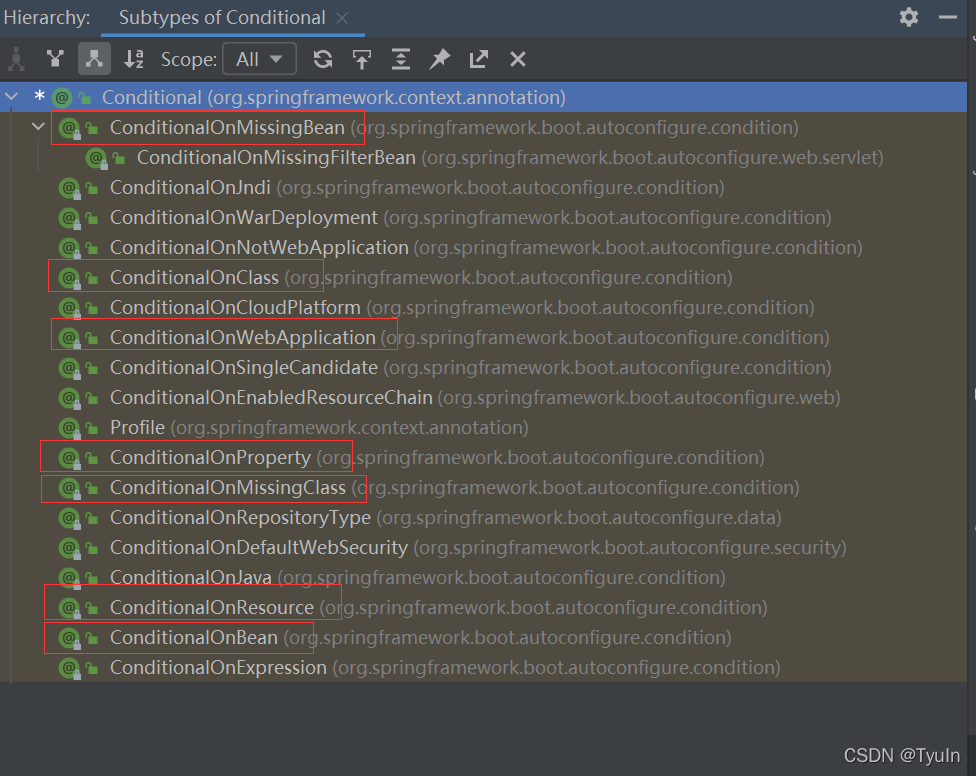The width and height of the screenshot is (976, 776).
Task: Select the Conditional root row
Action: pos(483,97)
